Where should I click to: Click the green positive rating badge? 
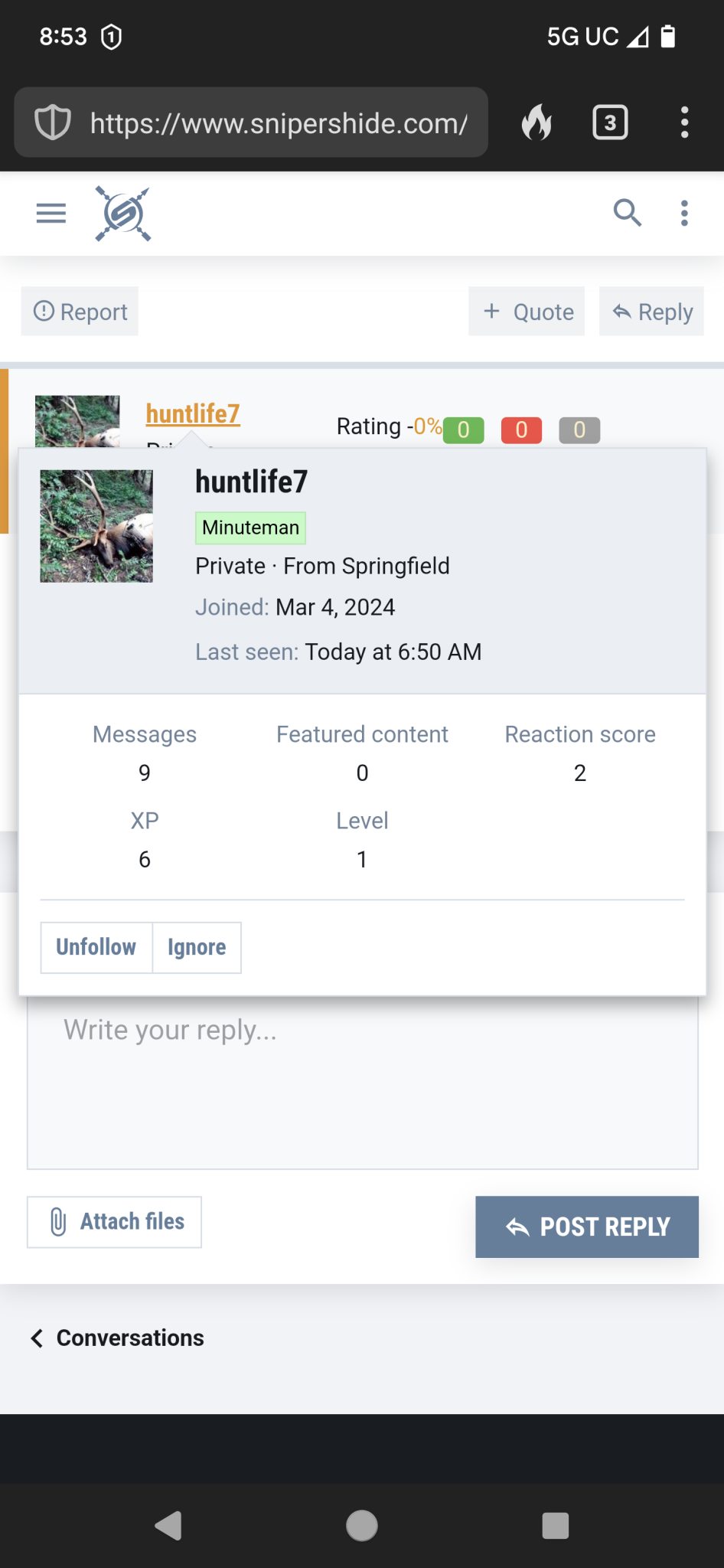[463, 430]
